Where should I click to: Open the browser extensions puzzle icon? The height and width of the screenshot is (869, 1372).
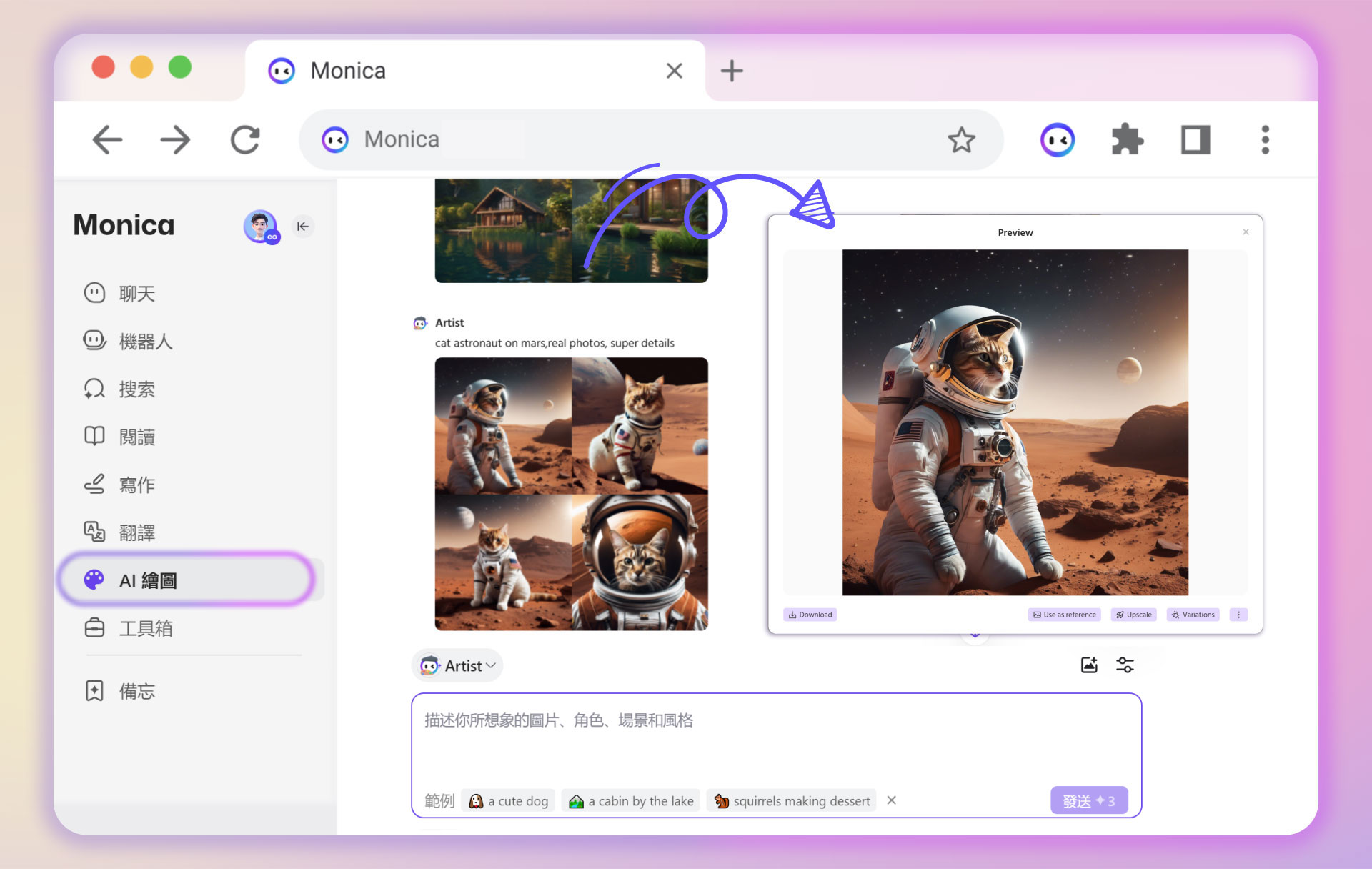(x=1127, y=140)
